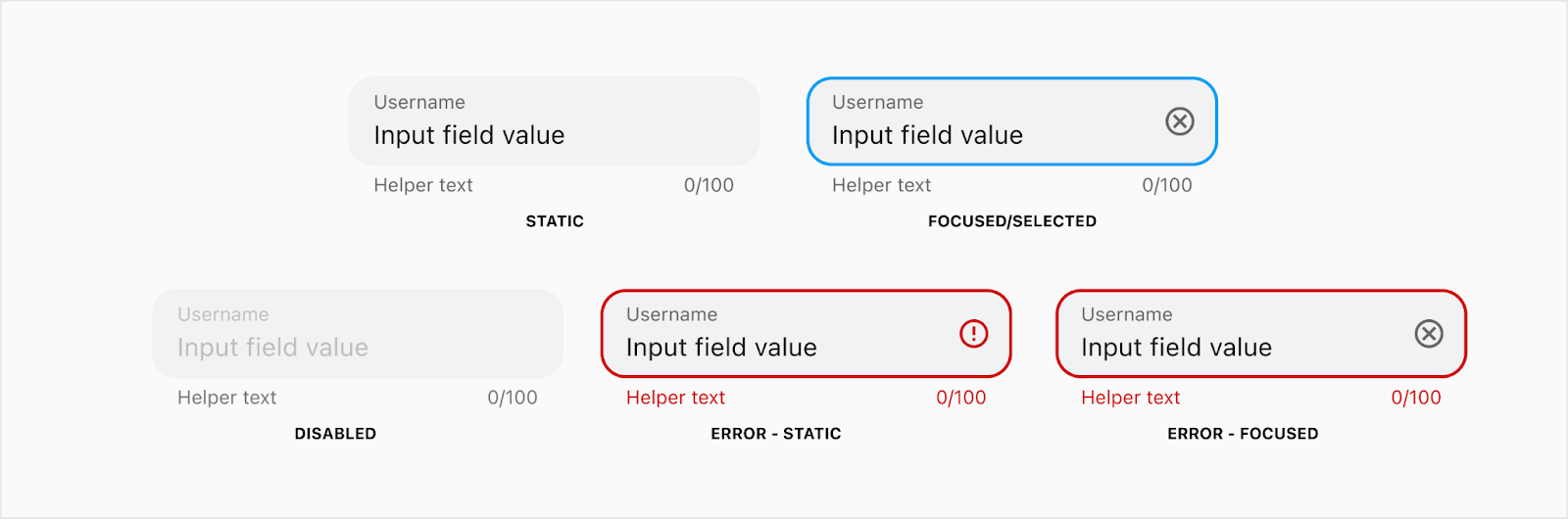The width and height of the screenshot is (1568, 519).
Task: Click the clear icon in Error-Focused field
Action: coord(1429,334)
